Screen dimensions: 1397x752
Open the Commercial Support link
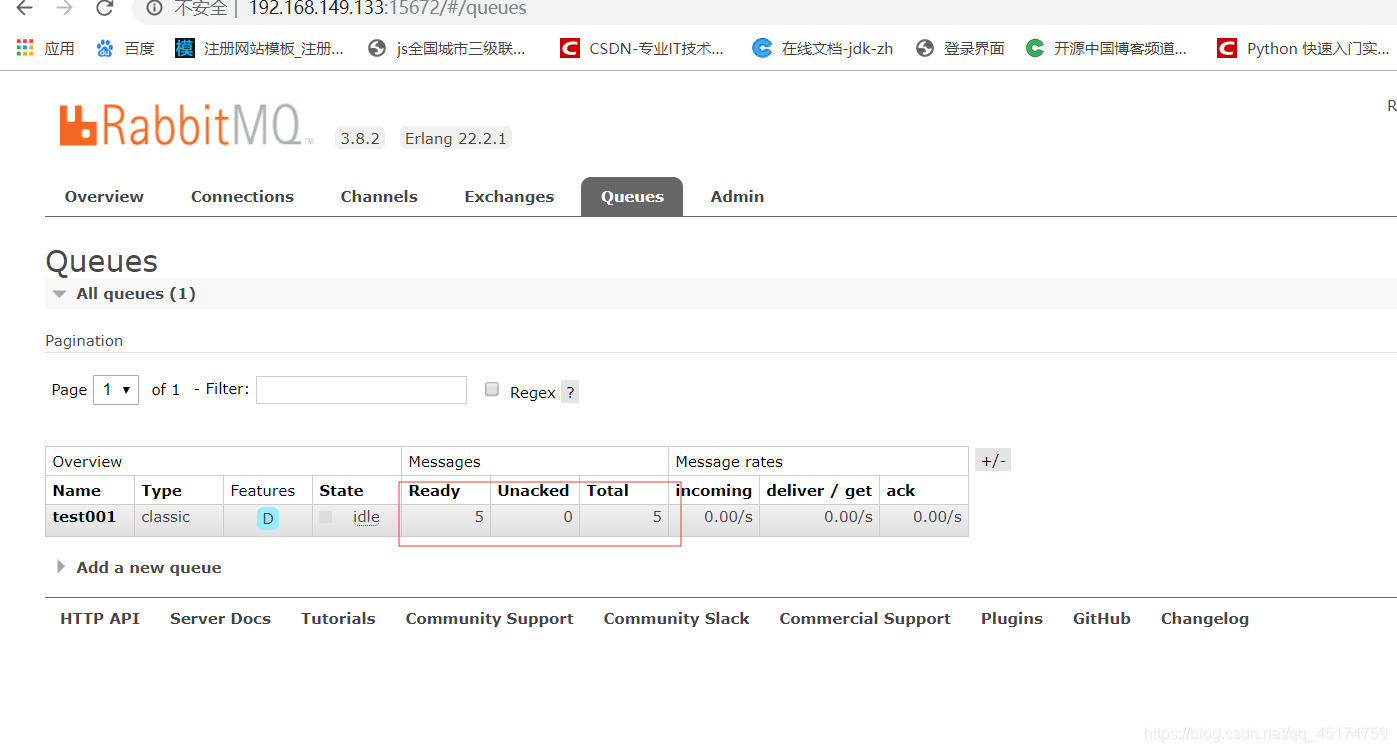(865, 618)
